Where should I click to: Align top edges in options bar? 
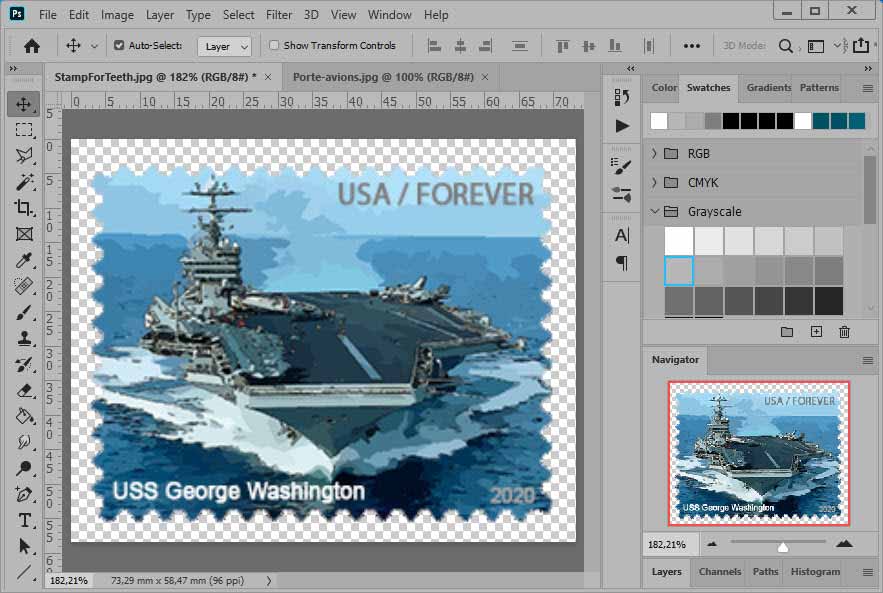pyautogui.click(x=562, y=46)
